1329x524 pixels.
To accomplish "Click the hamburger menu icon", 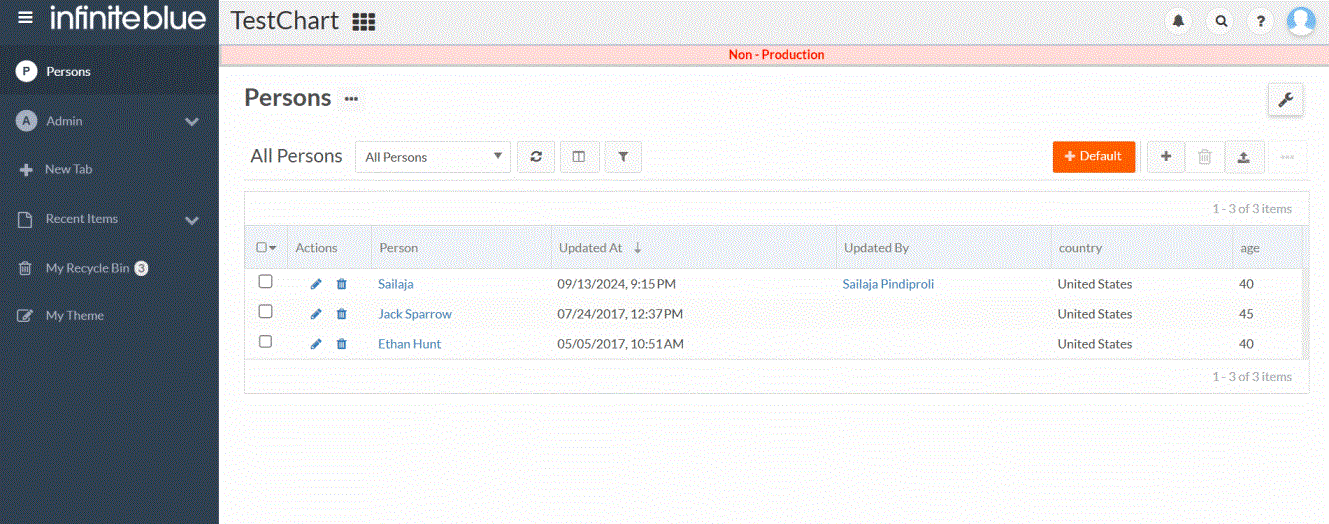I will (x=26, y=18).
